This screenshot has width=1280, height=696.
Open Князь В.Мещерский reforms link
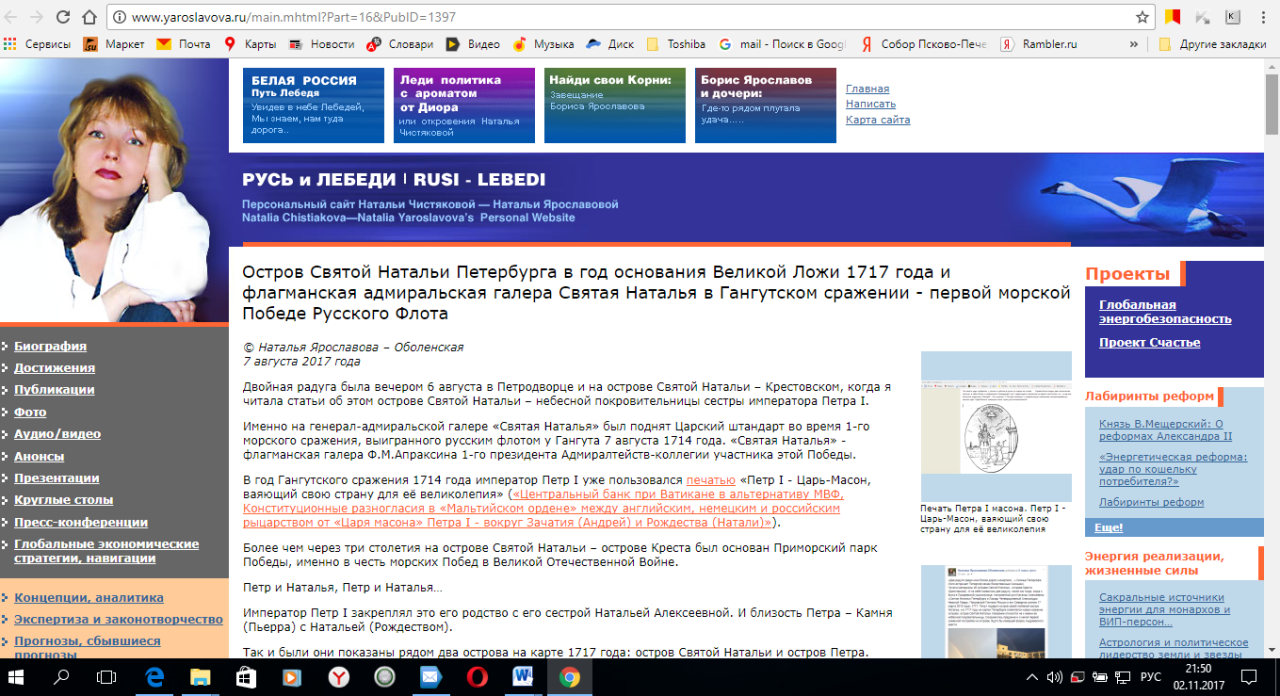click(x=1165, y=430)
